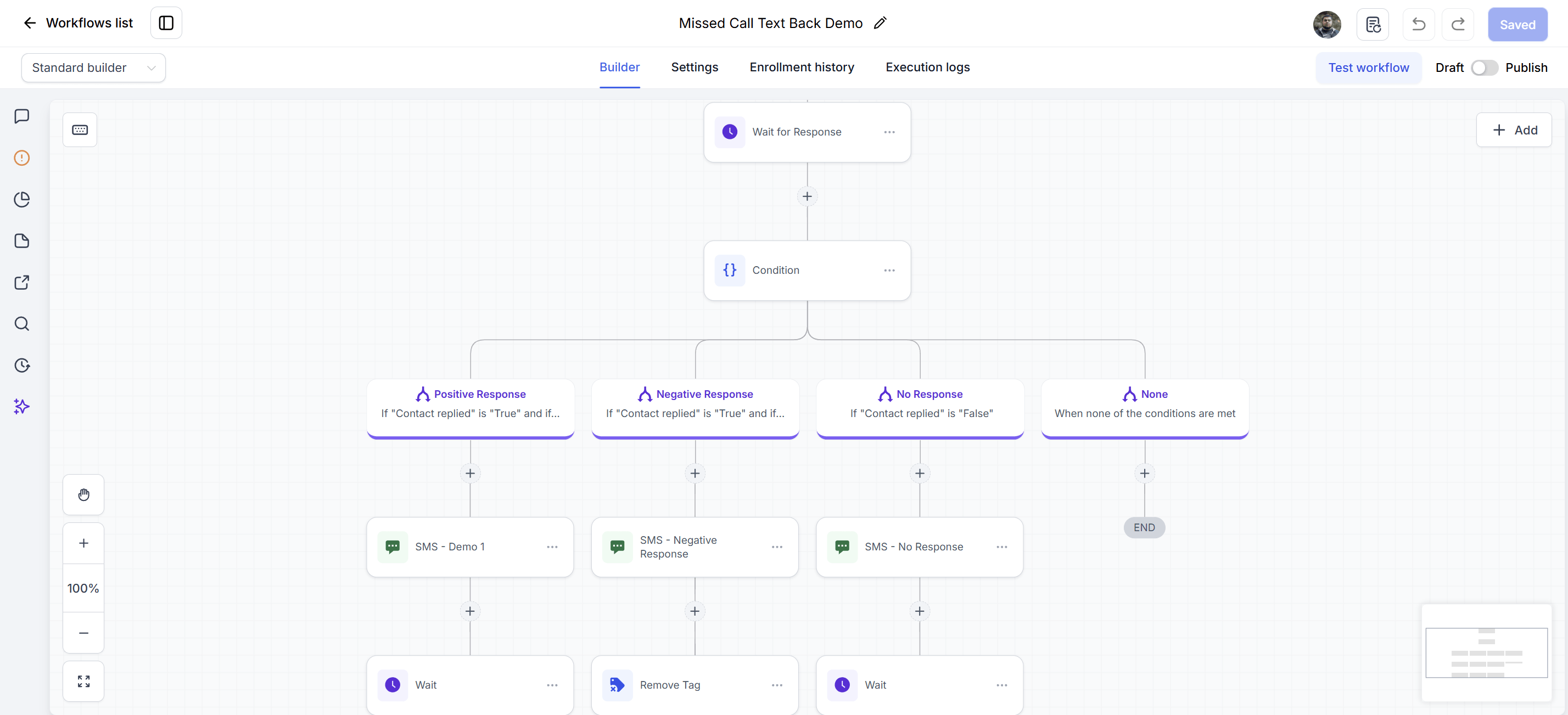Open the pie chart stats icon
1568x715 pixels.
tap(22, 200)
